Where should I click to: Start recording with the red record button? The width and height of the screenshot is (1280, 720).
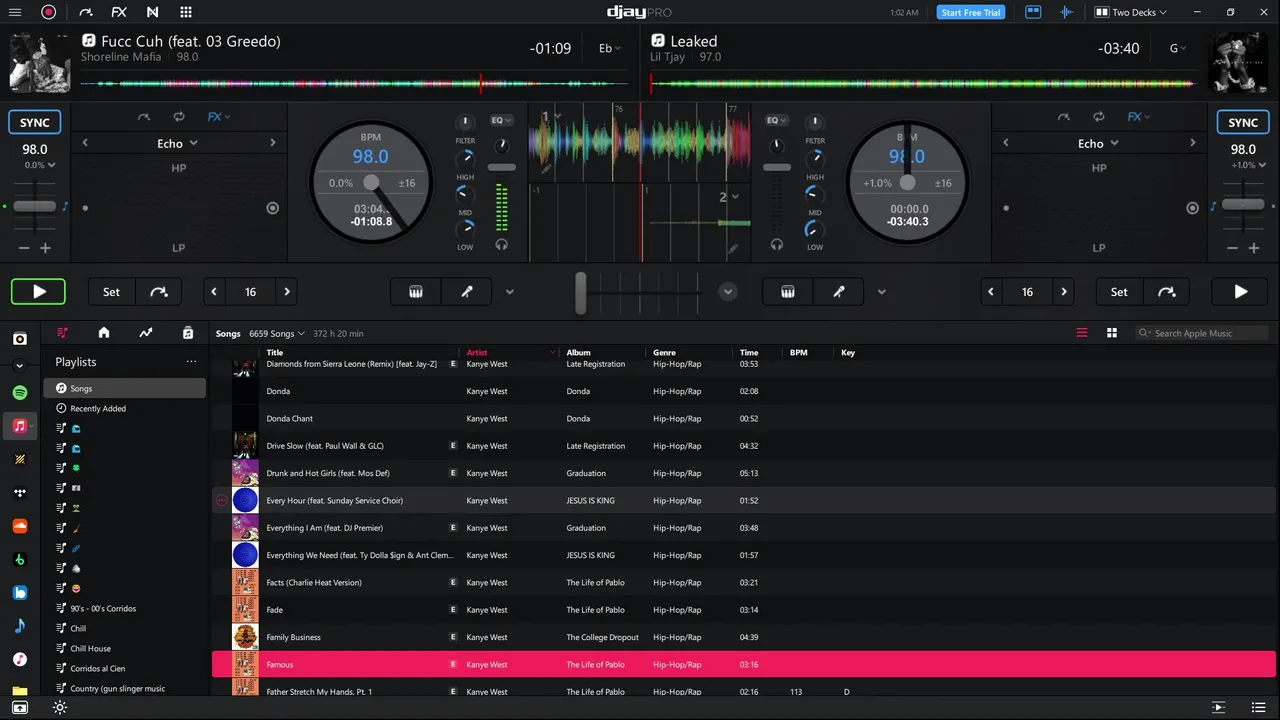point(49,12)
